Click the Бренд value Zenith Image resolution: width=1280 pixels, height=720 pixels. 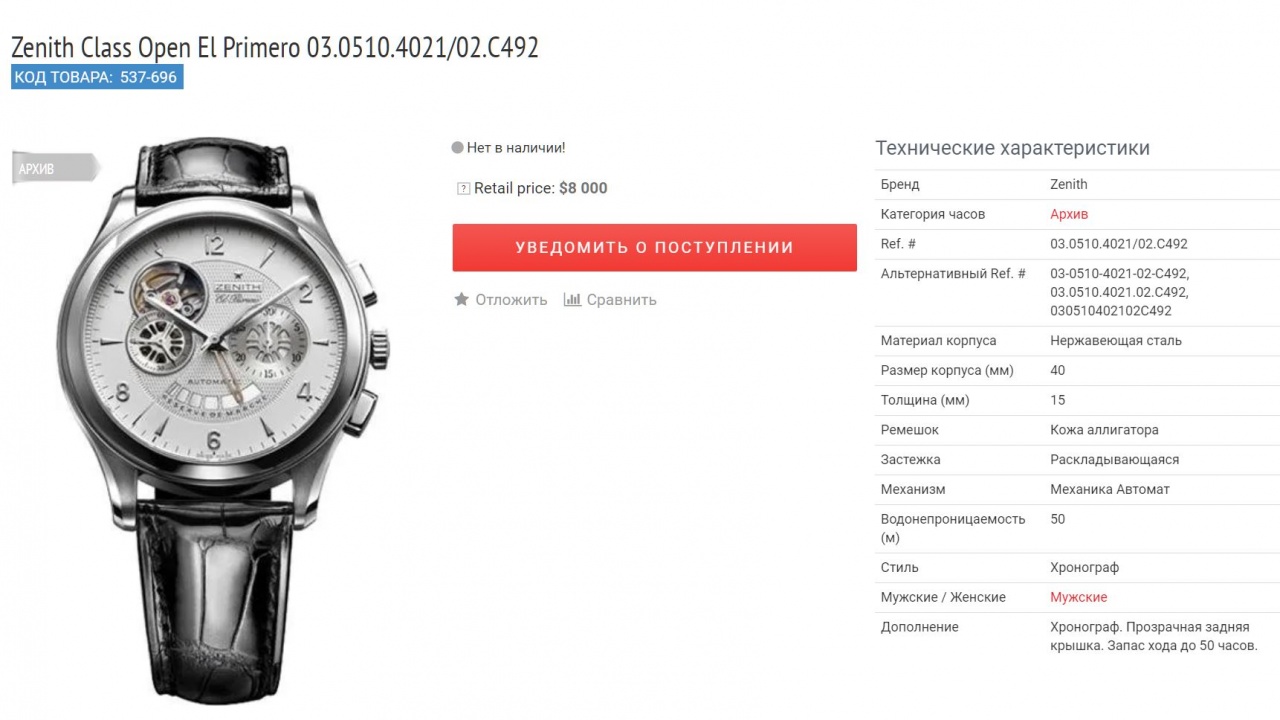coord(1068,184)
